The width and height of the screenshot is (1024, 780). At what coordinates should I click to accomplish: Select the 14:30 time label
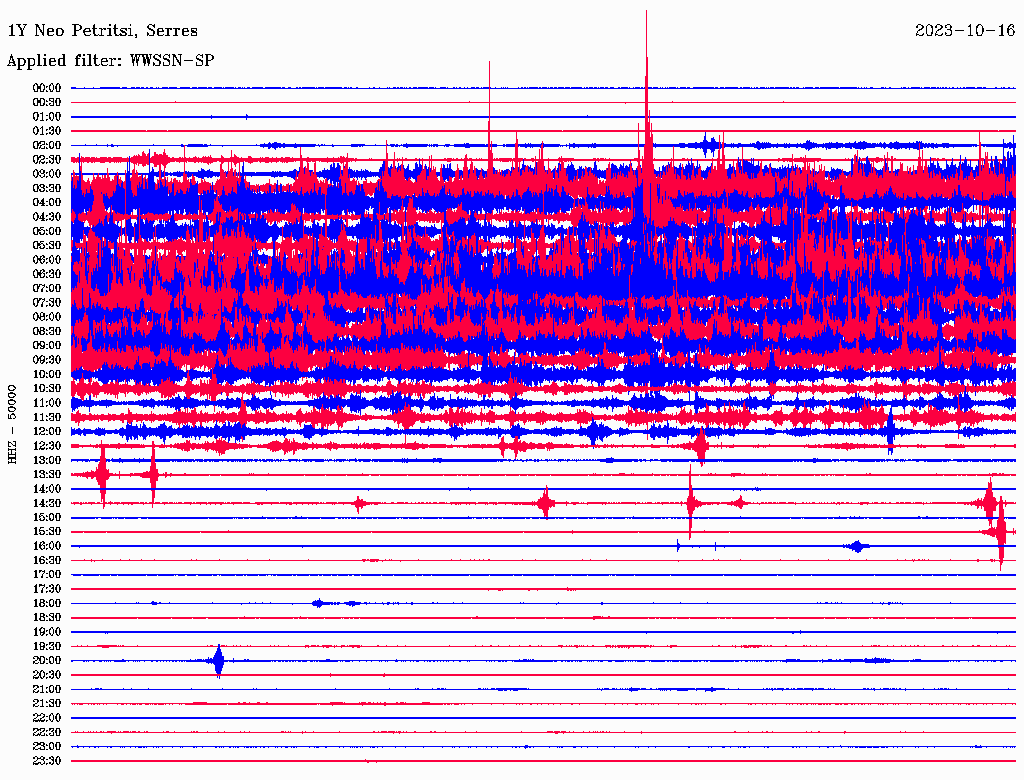[48, 503]
